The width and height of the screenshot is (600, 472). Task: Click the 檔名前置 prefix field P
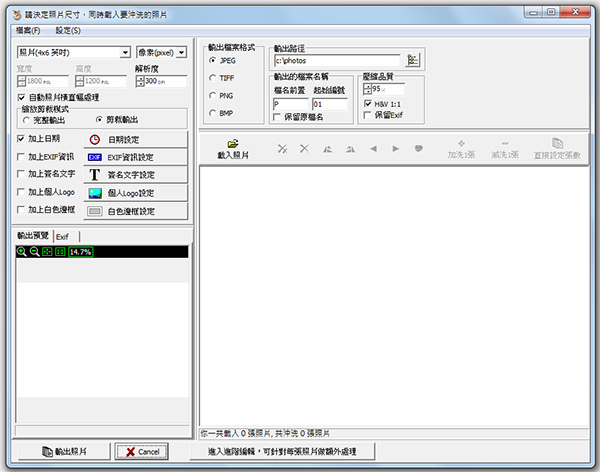290,104
